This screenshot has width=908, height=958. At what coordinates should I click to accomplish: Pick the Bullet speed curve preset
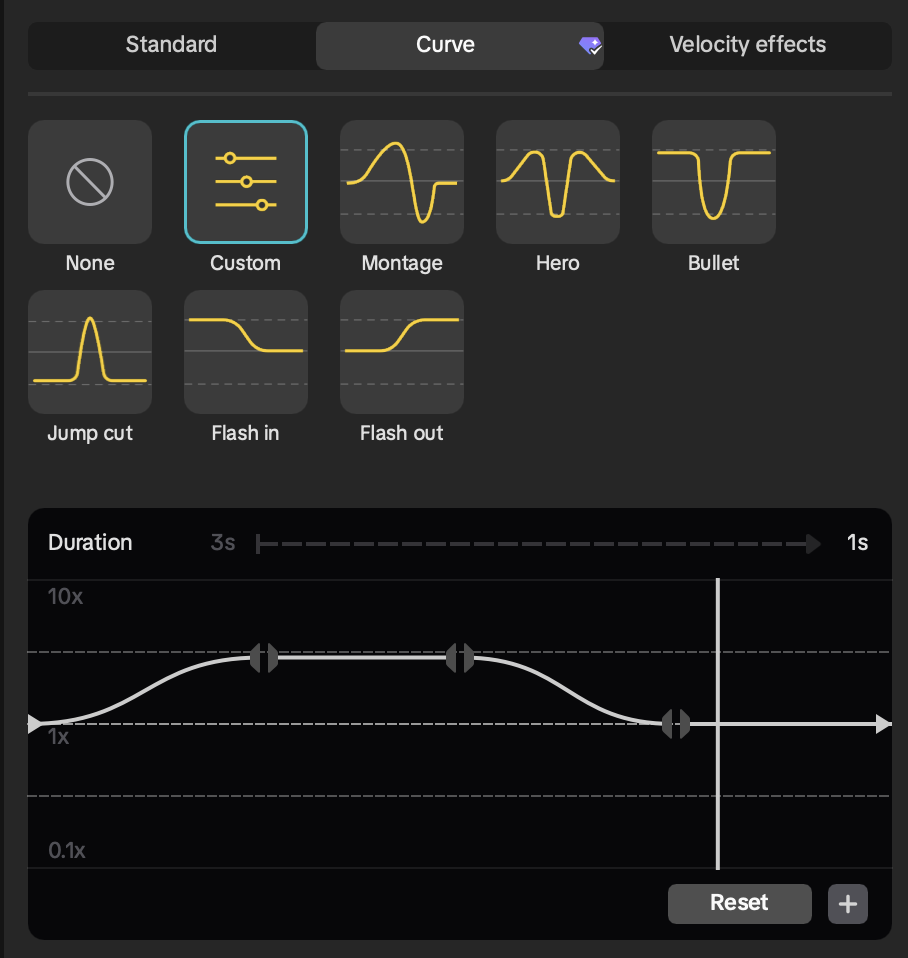pos(714,182)
